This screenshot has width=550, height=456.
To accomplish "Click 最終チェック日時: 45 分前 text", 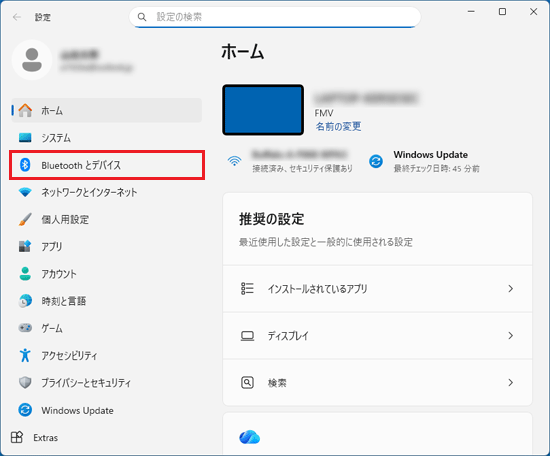I will [x=436, y=169].
